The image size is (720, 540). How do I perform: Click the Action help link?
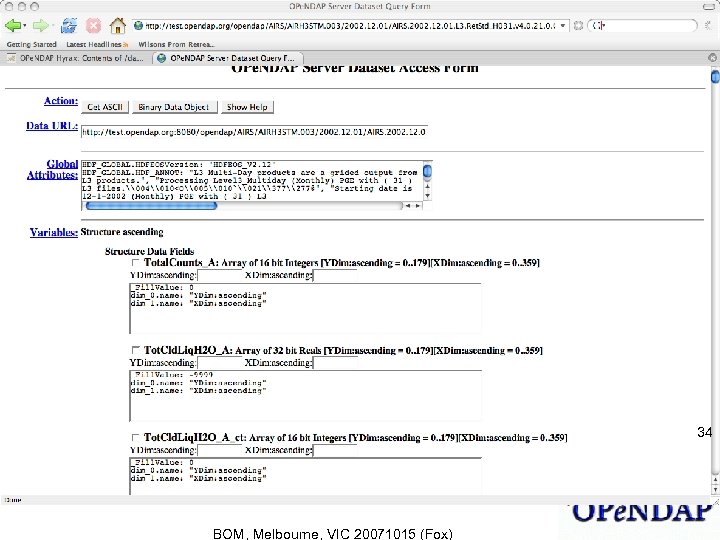[x=61, y=101]
